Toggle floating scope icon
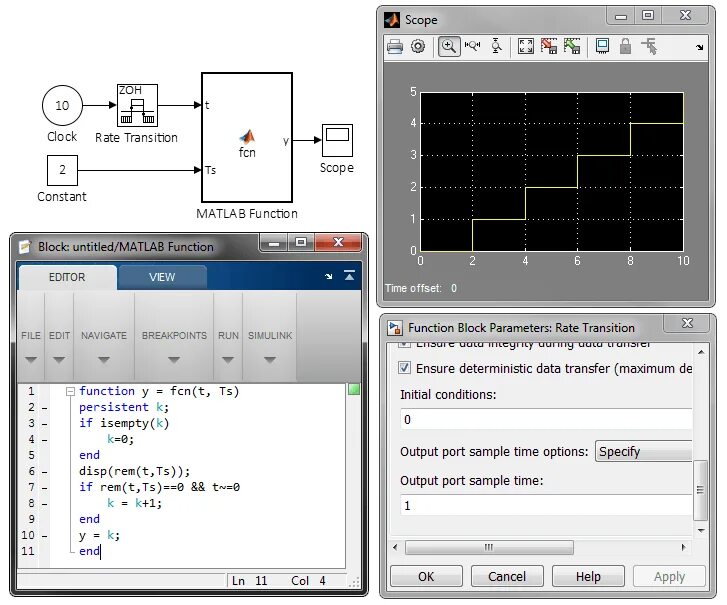This screenshot has height=605, width=727. pos(602,46)
